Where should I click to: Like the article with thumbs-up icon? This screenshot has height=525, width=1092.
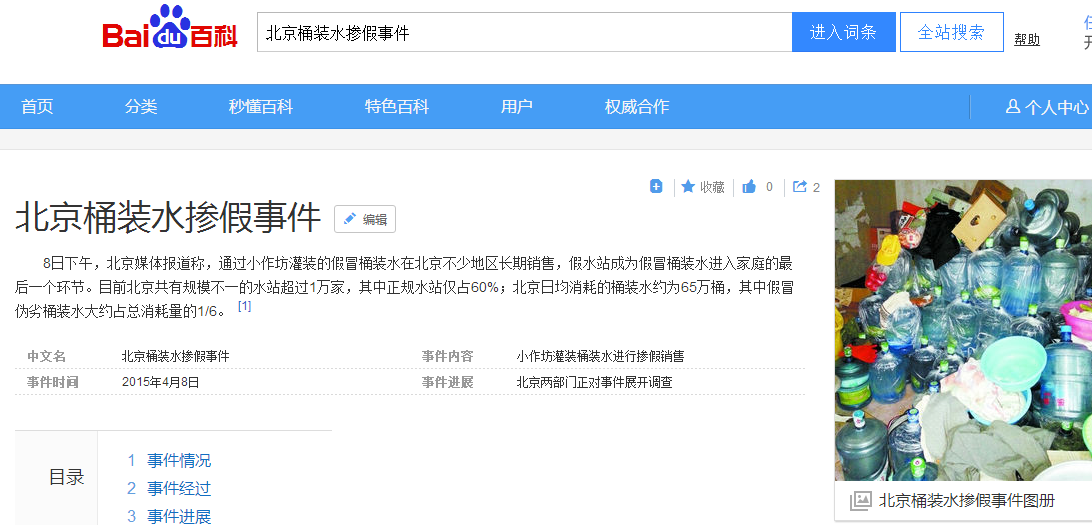(749, 186)
